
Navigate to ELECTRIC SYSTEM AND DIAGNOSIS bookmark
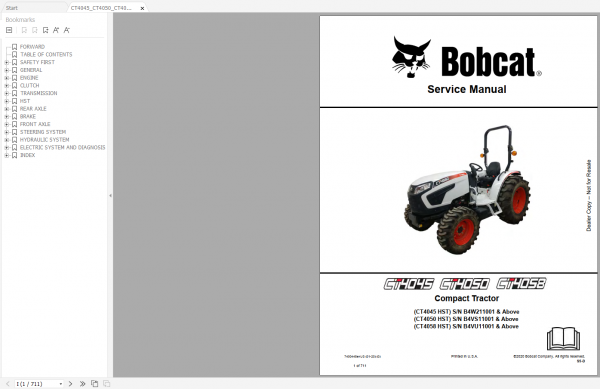[62, 147]
